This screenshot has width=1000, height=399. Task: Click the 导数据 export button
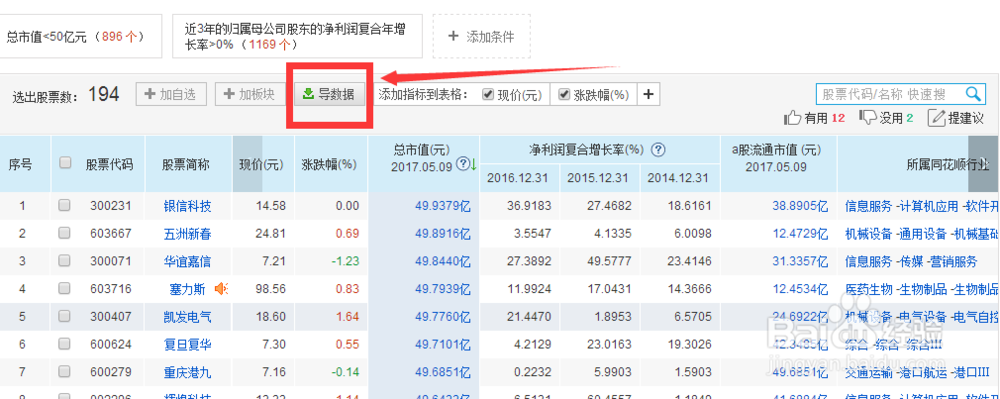pos(328,94)
